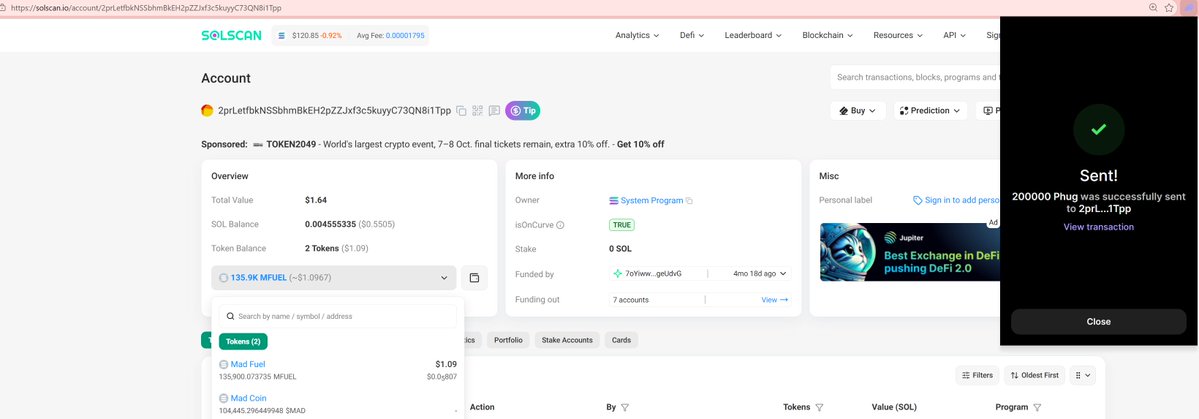Switch to the Stake Accounts tab
The height and width of the screenshot is (419, 1199).
[567, 340]
